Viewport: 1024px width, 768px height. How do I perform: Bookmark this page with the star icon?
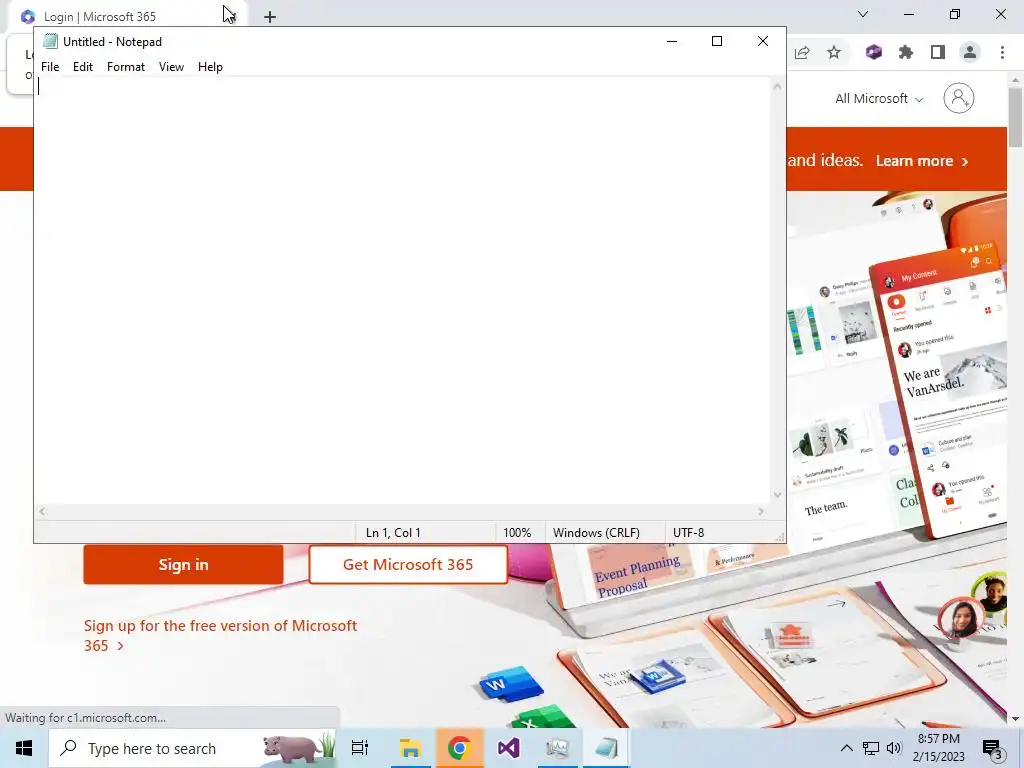[x=834, y=52]
